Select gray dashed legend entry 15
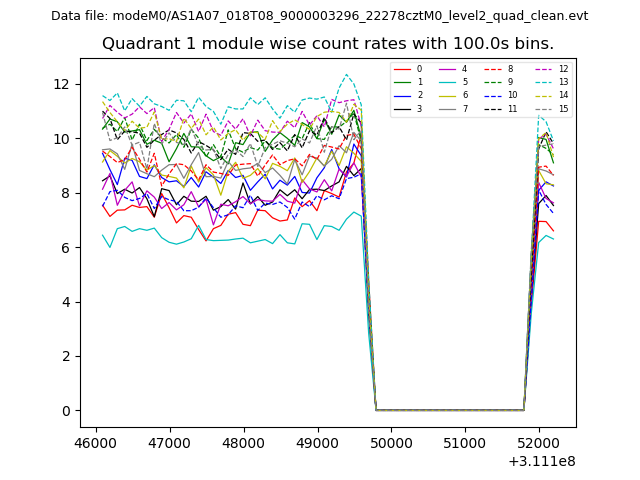This screenshot has width=640, height=480. (546, 108)
